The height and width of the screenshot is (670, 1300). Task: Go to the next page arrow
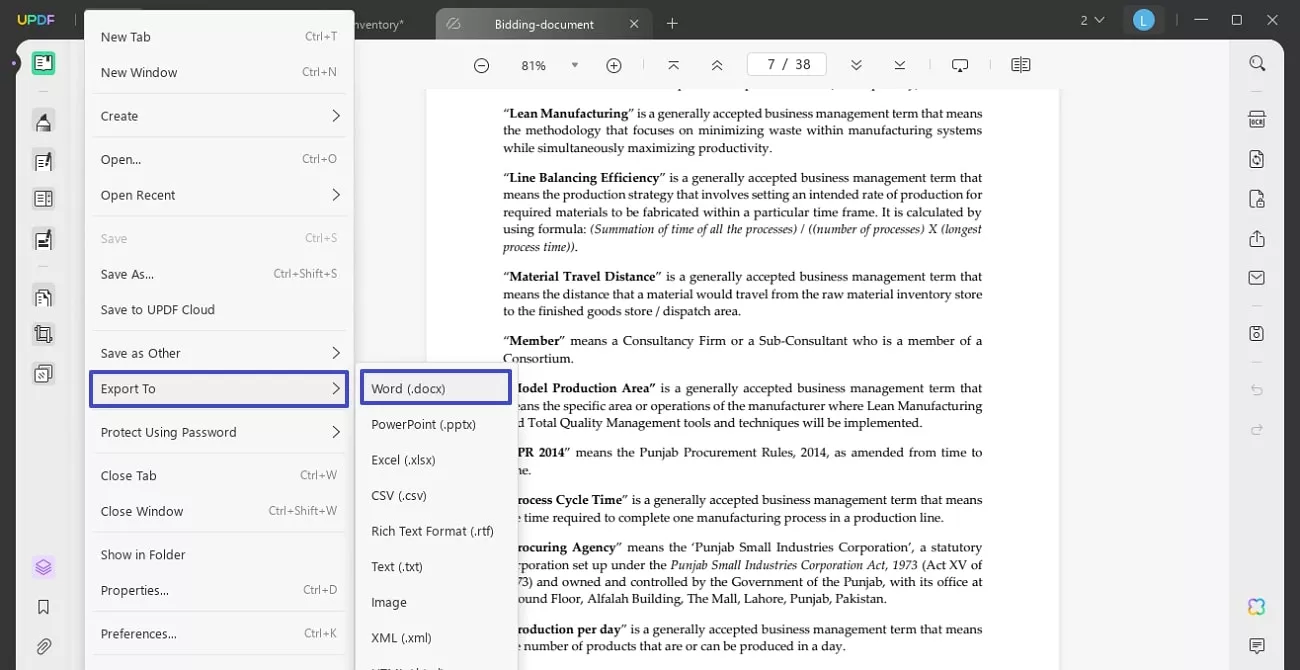click(856, 65)
